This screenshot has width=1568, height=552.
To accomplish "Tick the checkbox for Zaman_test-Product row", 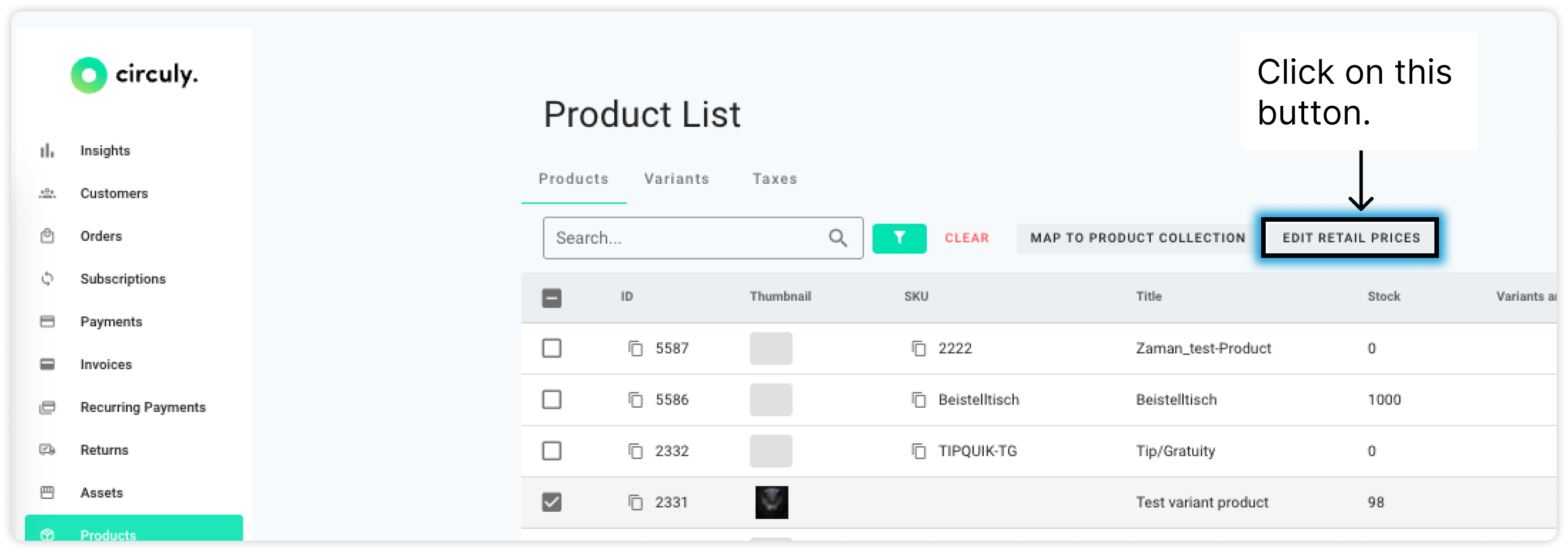I will (551, 348).
